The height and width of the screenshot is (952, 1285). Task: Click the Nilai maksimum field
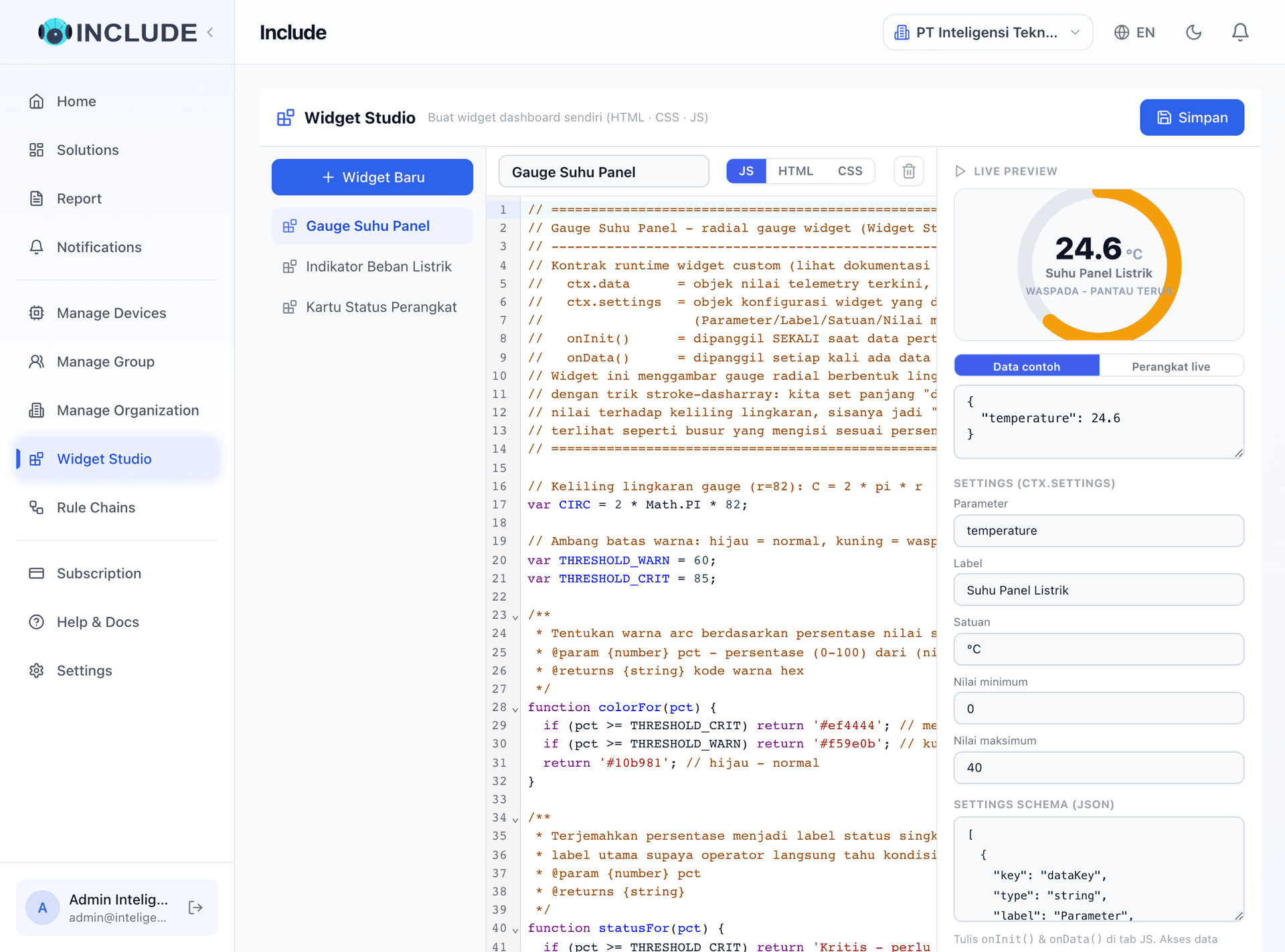(x=1098, y=767)
